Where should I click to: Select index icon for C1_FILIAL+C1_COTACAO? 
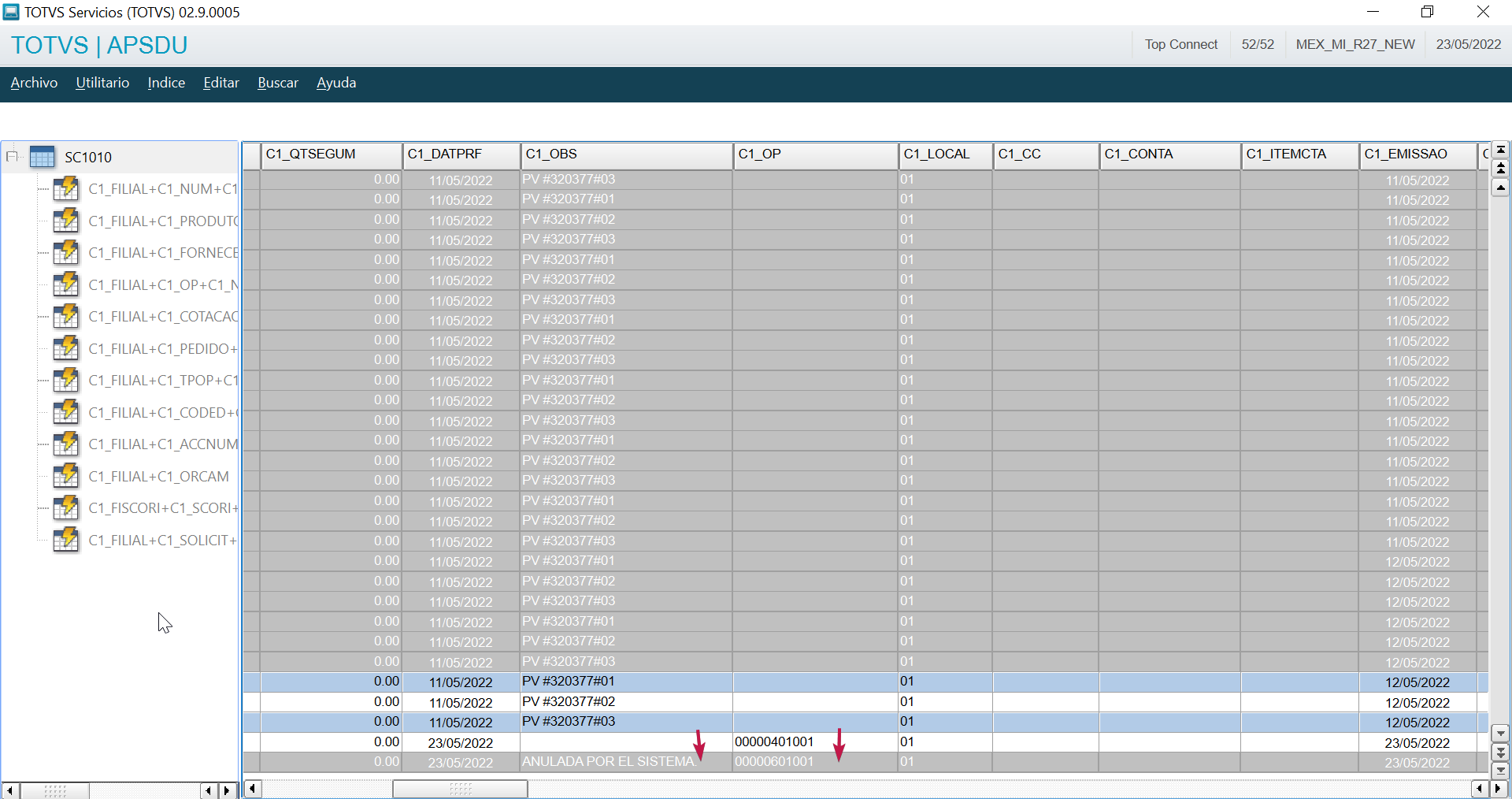point(66,317)
